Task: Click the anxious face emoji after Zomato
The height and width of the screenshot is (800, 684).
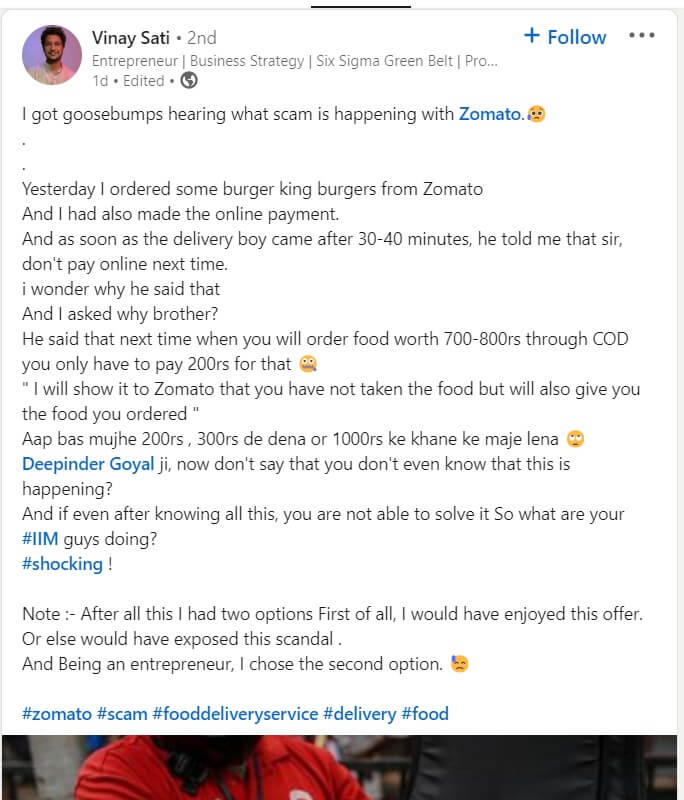Action: click(537, 114)
